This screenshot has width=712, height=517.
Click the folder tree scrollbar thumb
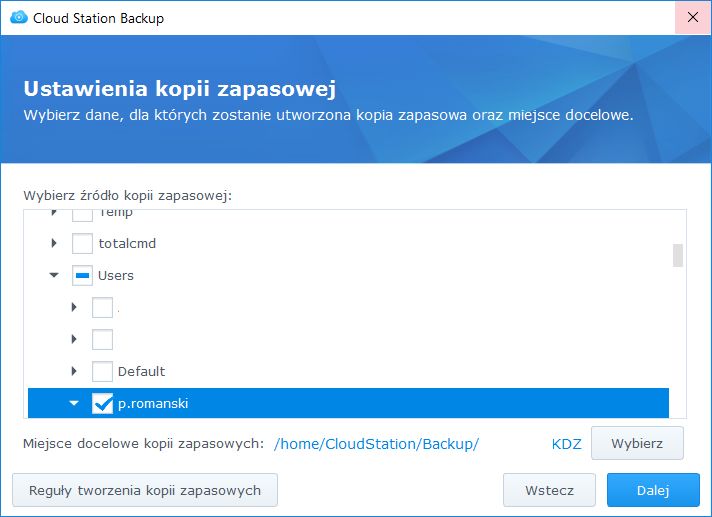677,256
